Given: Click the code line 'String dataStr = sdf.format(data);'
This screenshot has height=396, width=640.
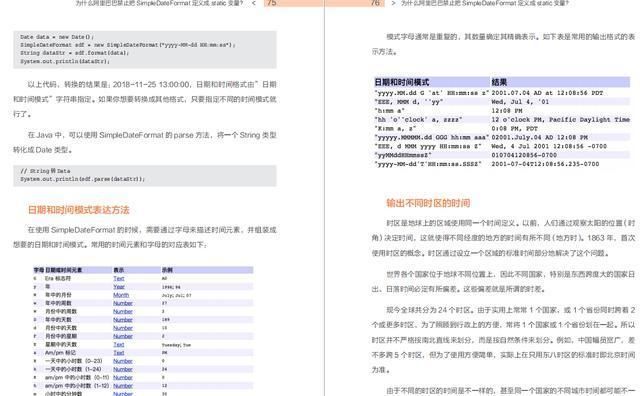Looking at the screenshot, I should click(75, 53).
